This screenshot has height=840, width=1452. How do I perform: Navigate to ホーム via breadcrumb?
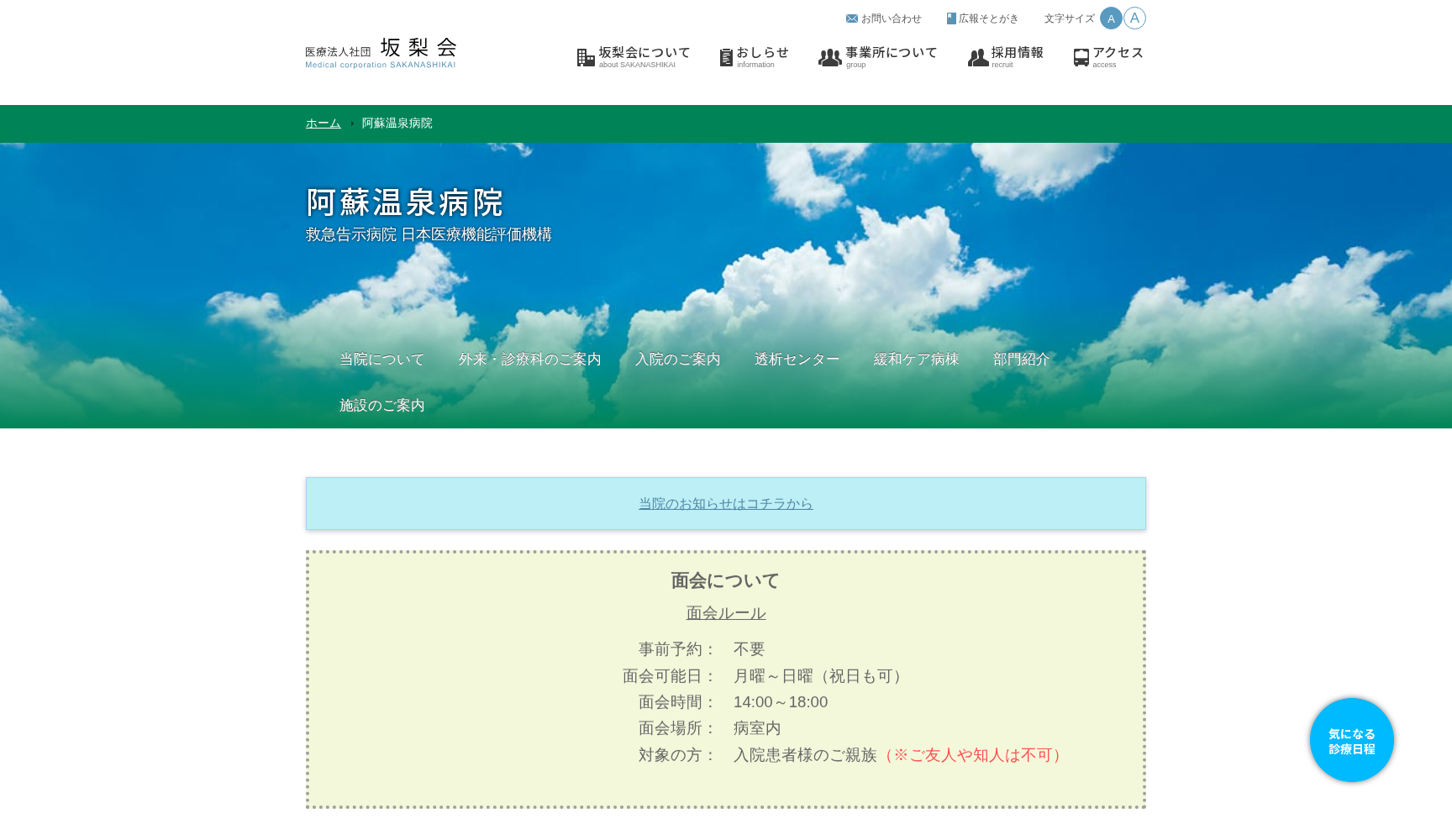pyautogui.click(x=322, y=123)
